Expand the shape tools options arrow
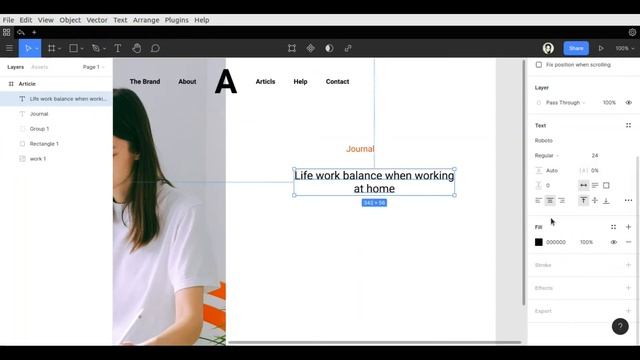The image size is (640, 360). 82,49
